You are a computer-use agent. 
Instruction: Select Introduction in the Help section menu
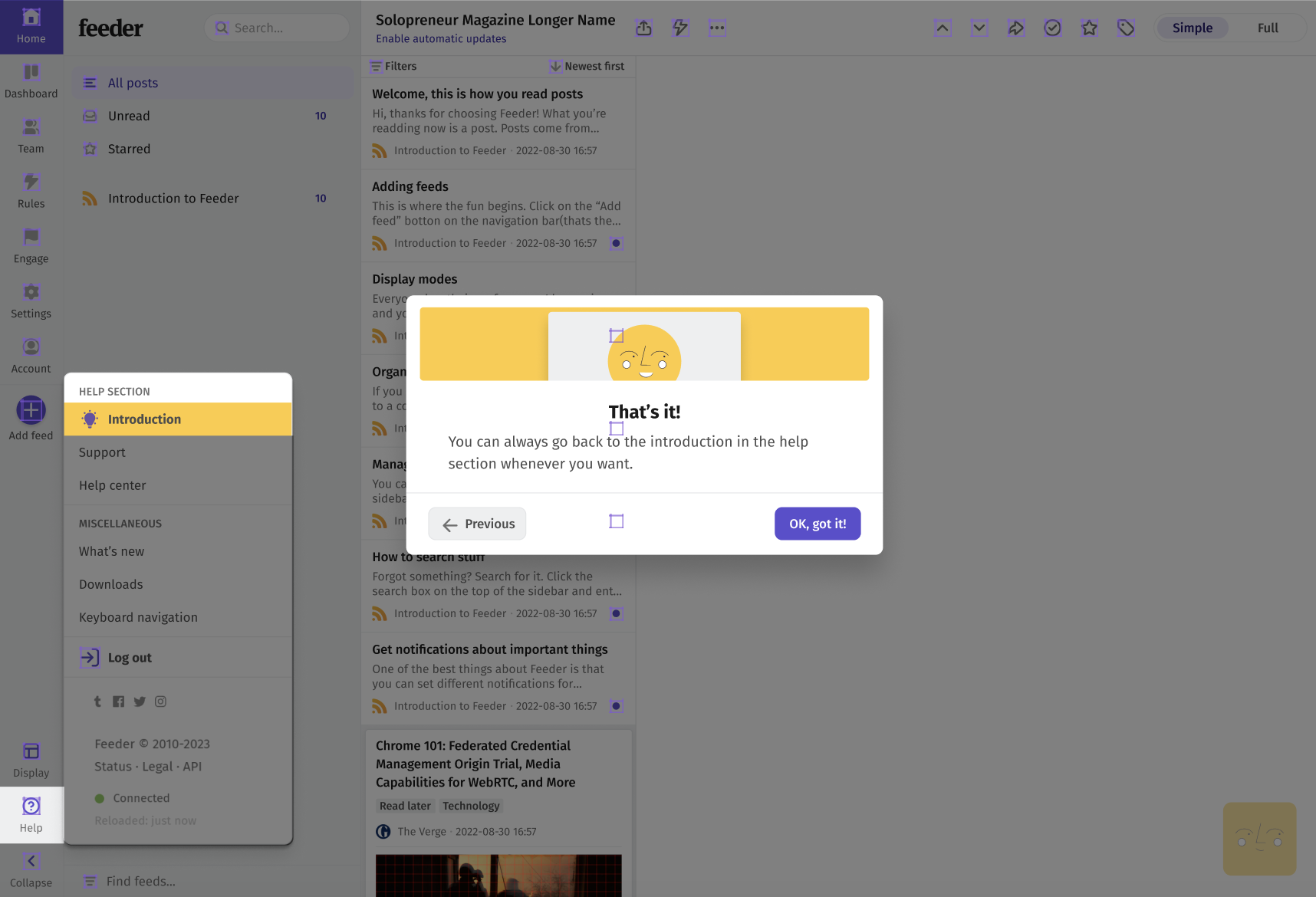pos(178,419)
